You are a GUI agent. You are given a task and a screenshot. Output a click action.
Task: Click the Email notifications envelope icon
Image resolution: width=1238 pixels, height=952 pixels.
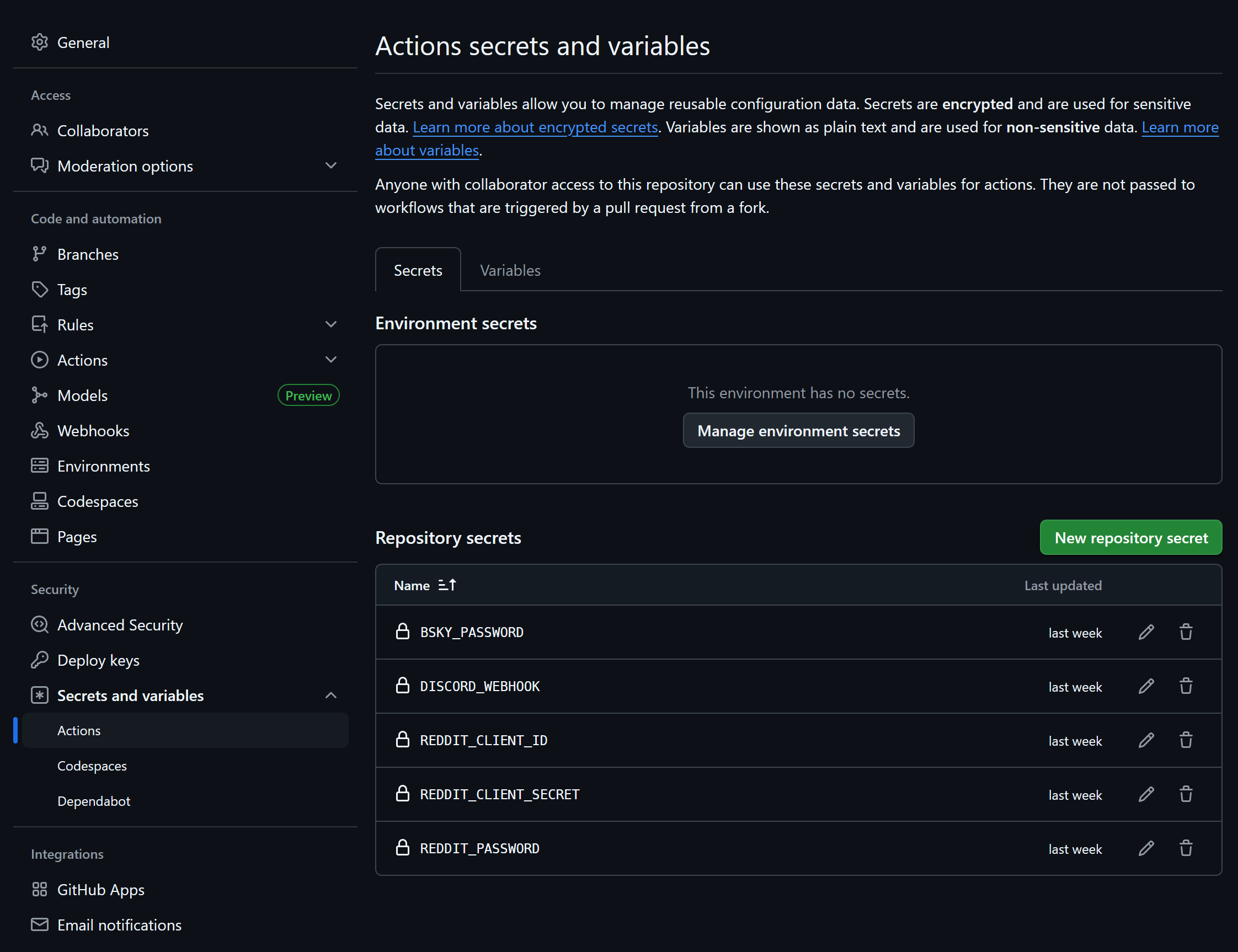pos(40,925)
